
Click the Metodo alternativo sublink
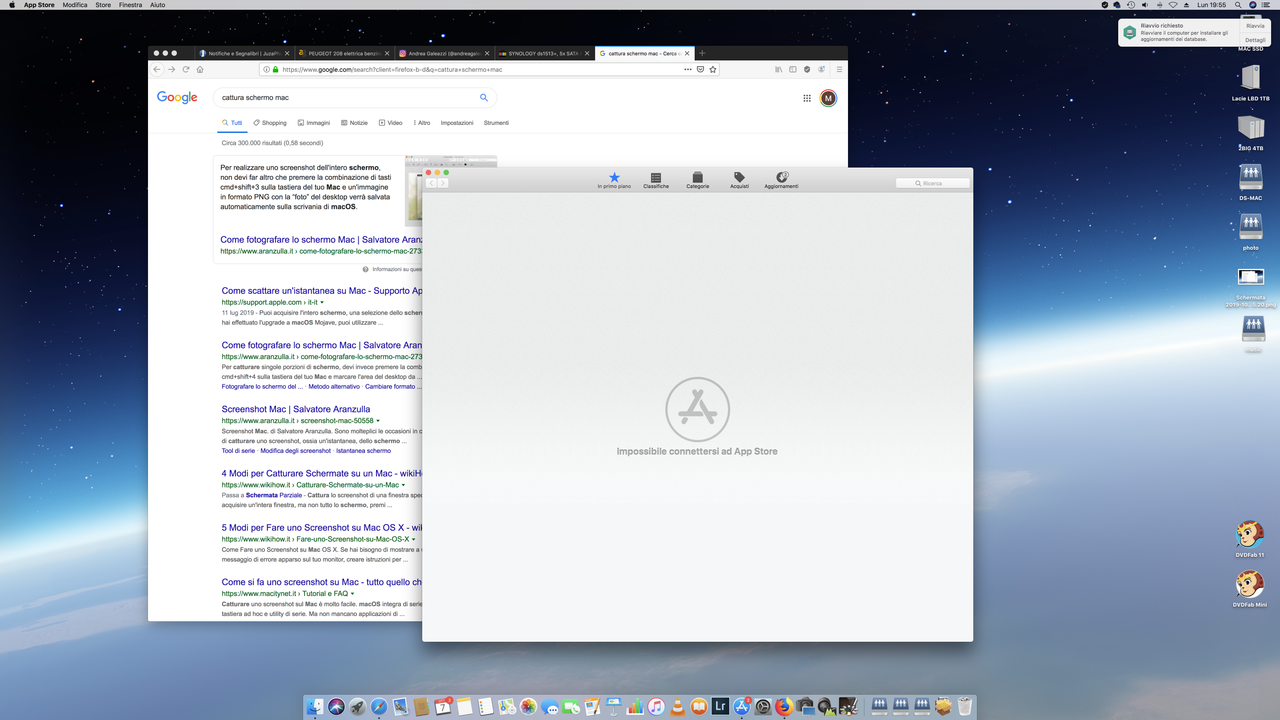pyautogui.click(x=334, y=386)
